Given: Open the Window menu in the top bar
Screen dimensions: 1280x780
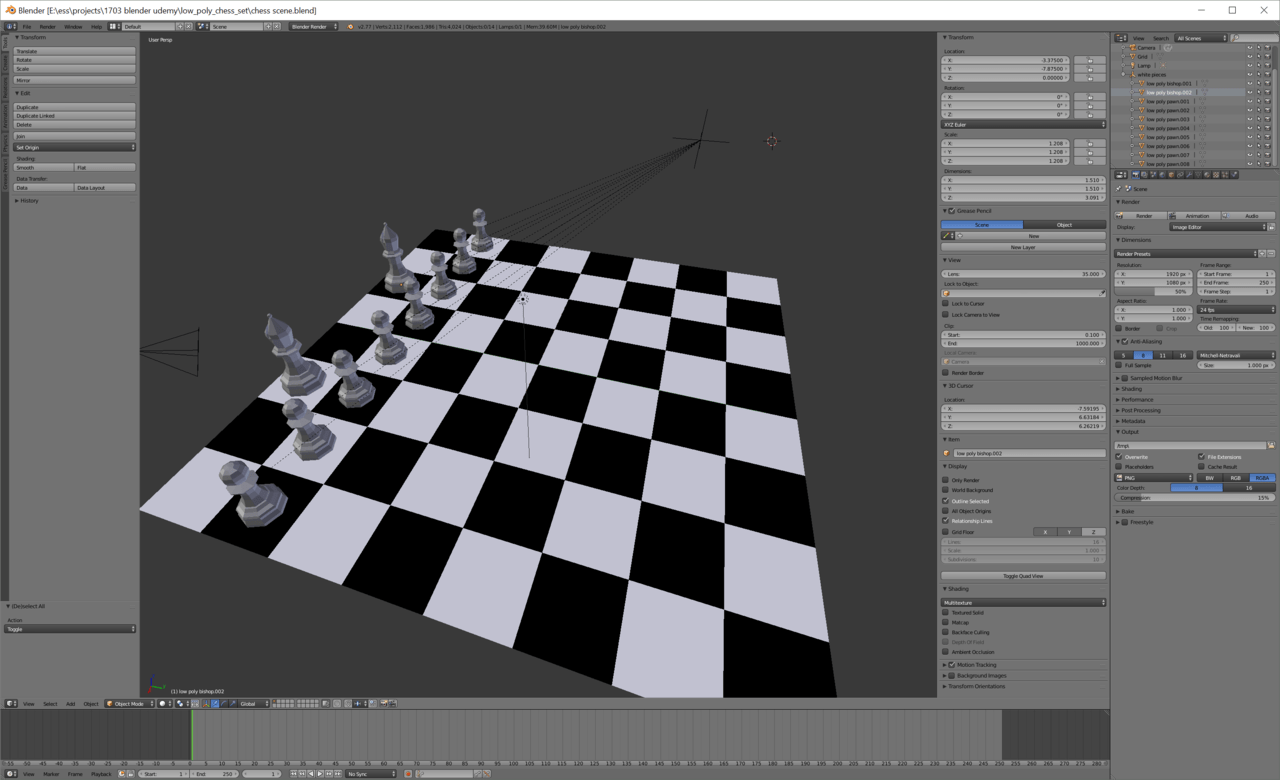Looking at the screenshot, I should (x=73, y=27).
